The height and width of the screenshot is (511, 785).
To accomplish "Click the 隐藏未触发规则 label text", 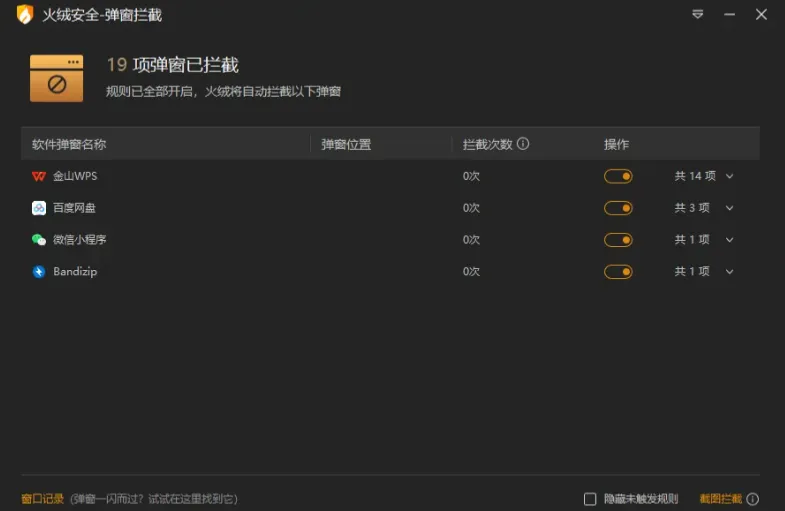I will (641, 499).
